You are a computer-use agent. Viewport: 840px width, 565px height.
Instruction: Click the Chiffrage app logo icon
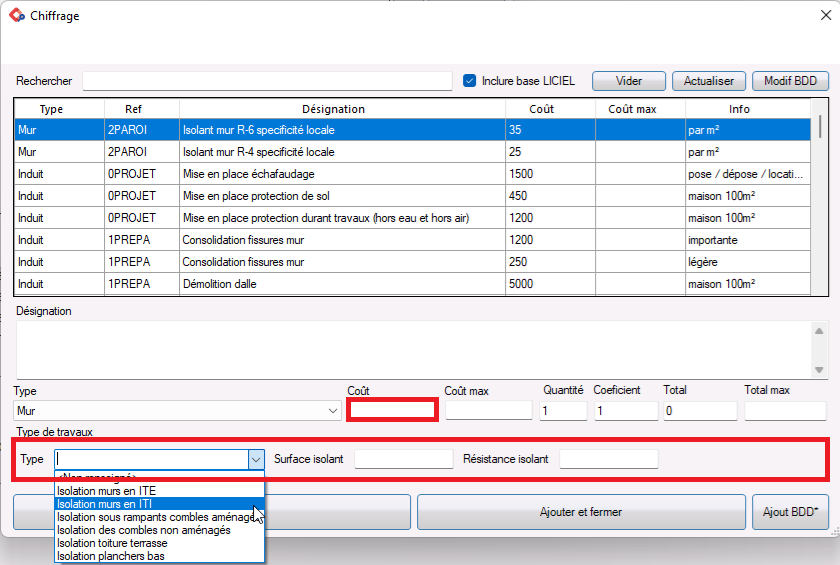17,16
